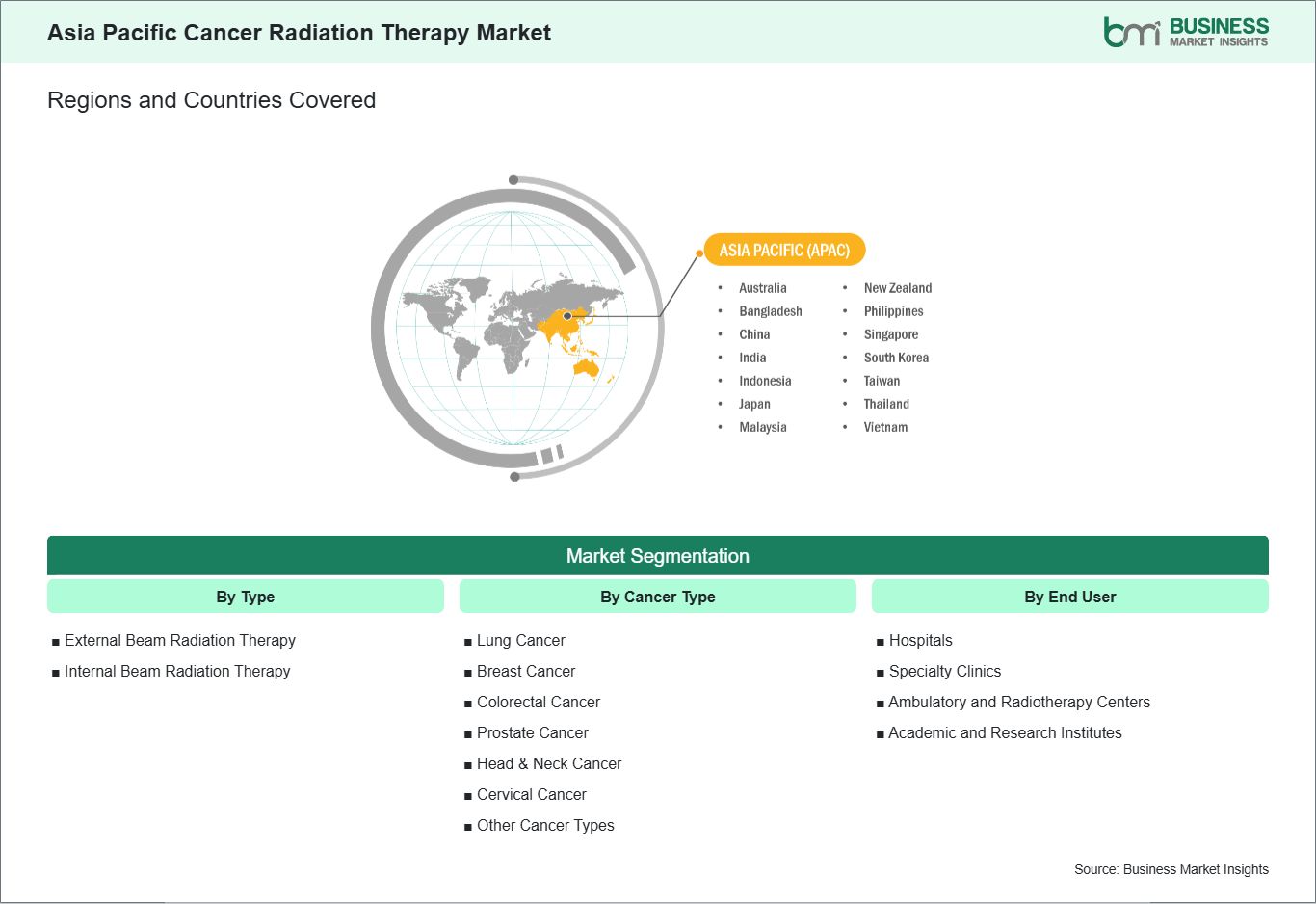The height and width of the screenshot is (904, 1316).
Task: Click External Beam Radiation Therapy item
Action: [x=179, y=640]
